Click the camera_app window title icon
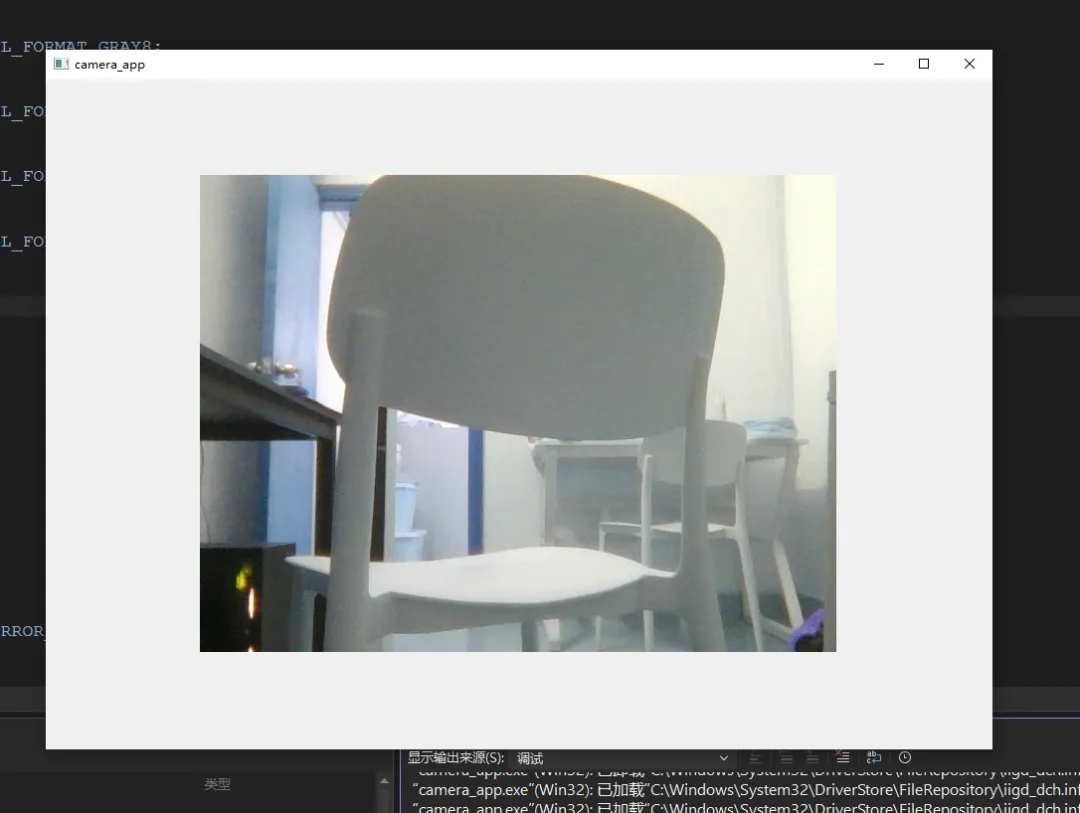Screen dimensions: 1080x813 pyautogui.click(x=61, y=64)
